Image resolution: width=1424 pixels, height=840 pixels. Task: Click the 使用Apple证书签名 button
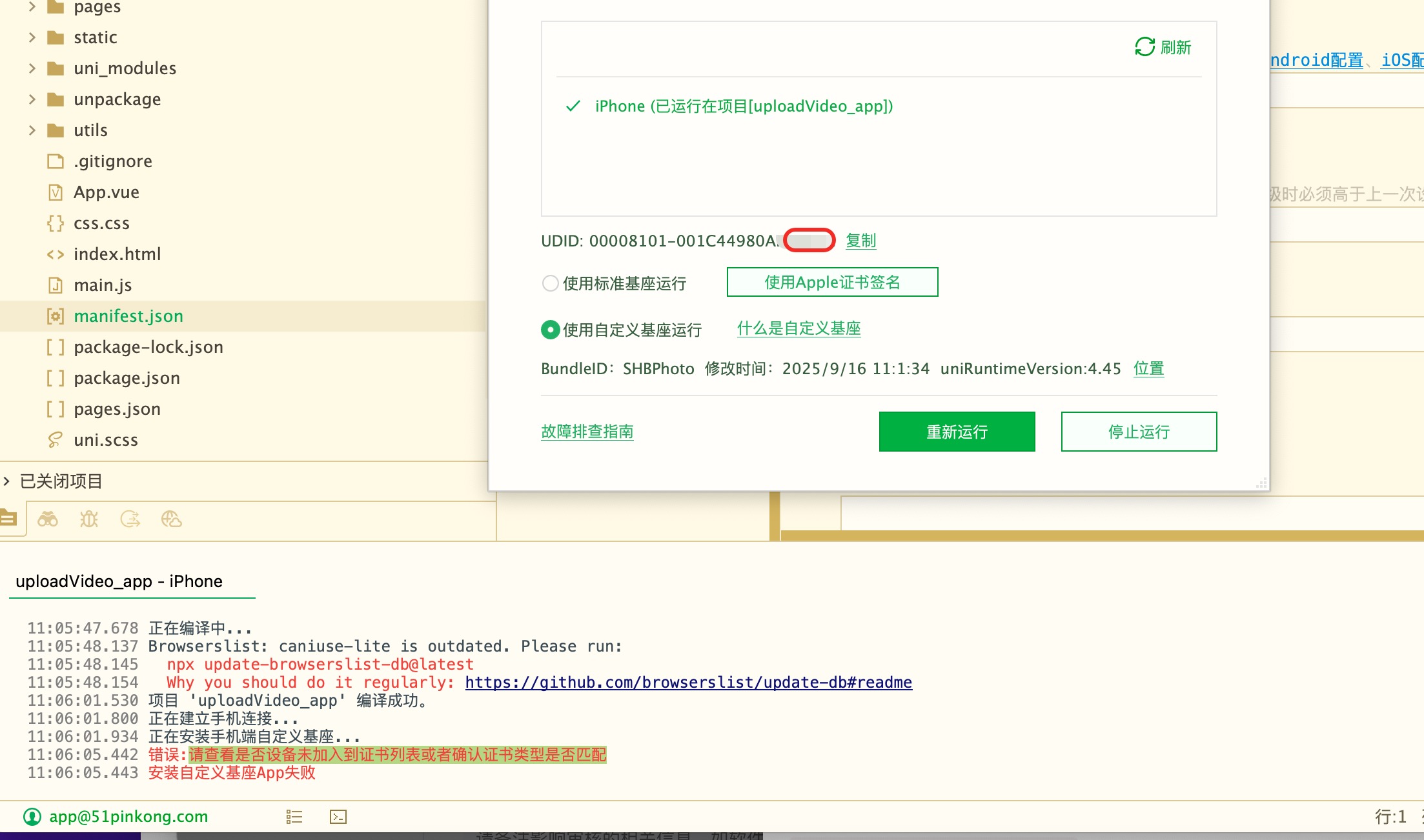coord(832,282)
